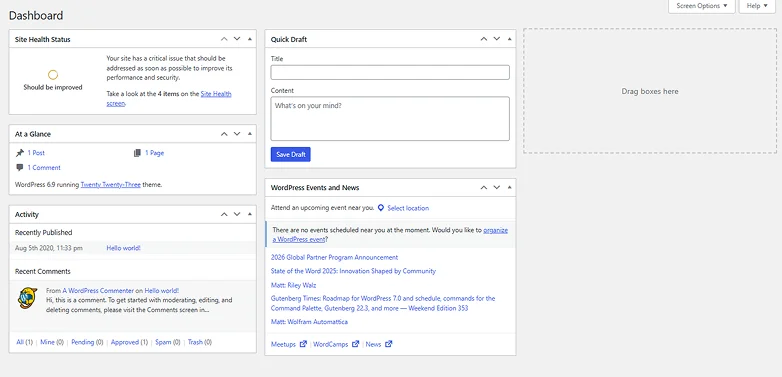
Task: Open the Help dropdown tab
Action: coord(757,6)
